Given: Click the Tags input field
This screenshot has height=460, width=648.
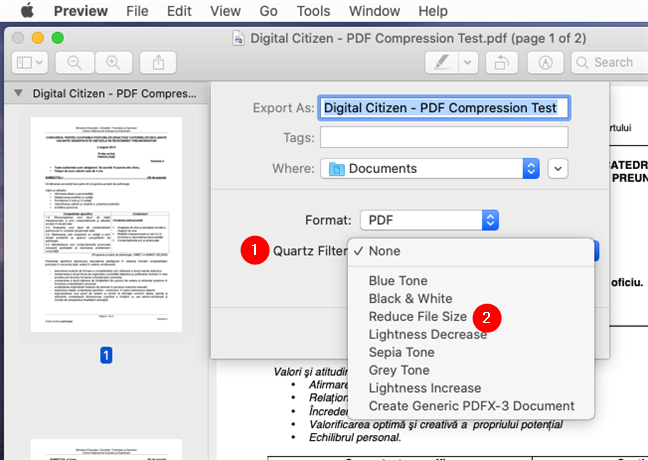Looking at the screenshot, I should 443,137.
